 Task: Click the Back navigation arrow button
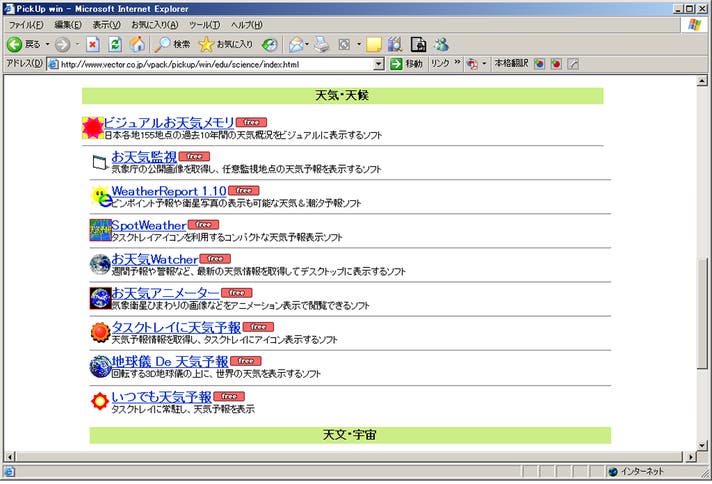(x=16, y=44)
